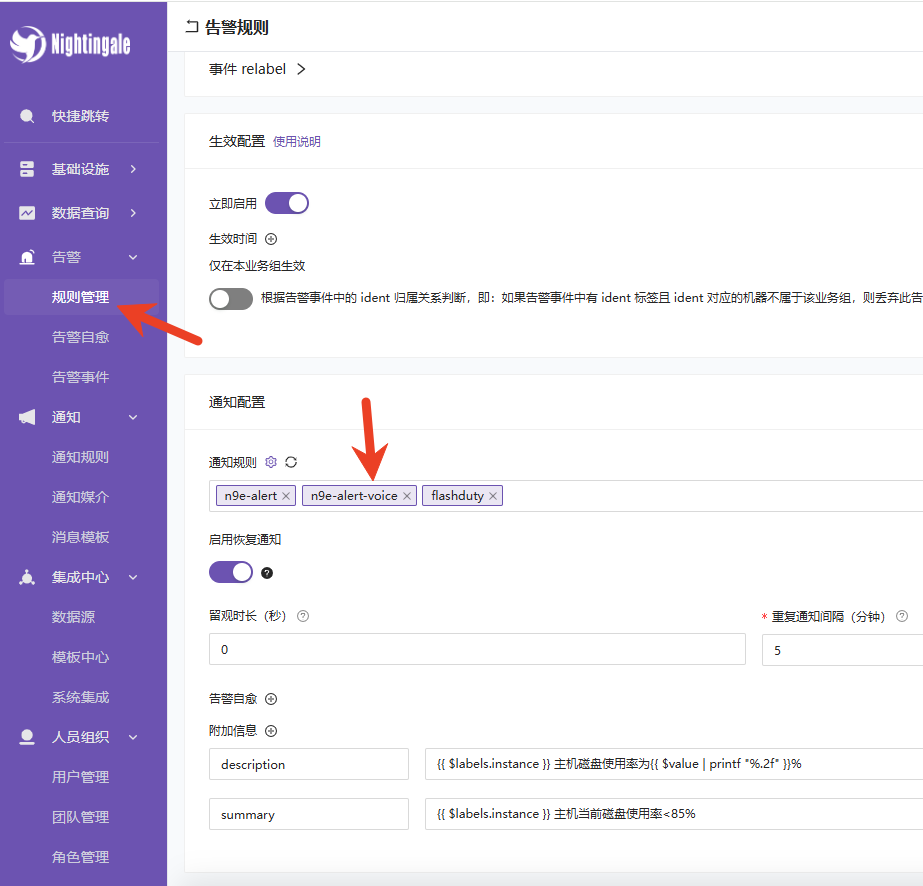Go to 通知媒介 in the sidebar
The image size is (923, 886).
(x=80, y=497)
